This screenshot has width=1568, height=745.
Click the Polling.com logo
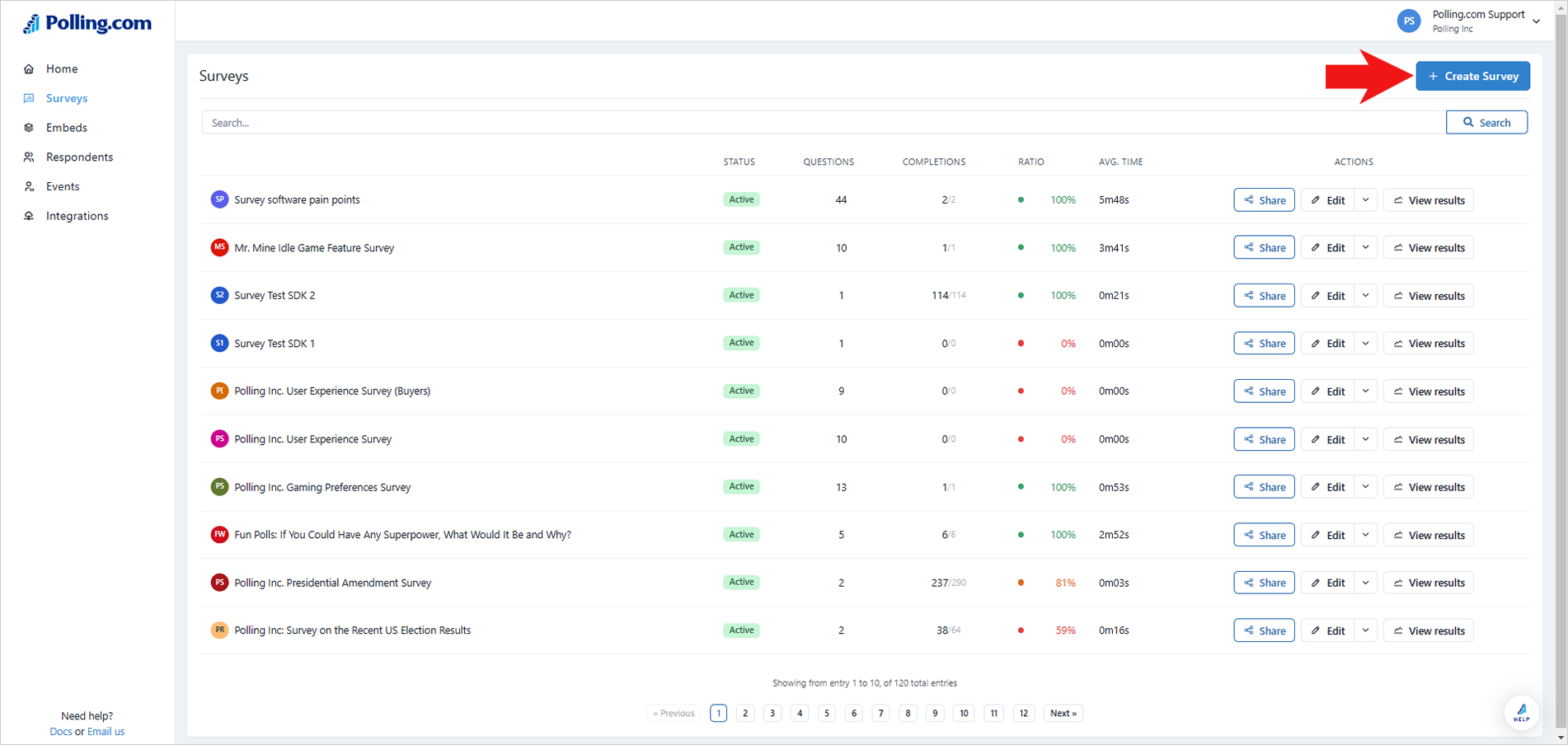pyautogui.click(x=87, y=23)
